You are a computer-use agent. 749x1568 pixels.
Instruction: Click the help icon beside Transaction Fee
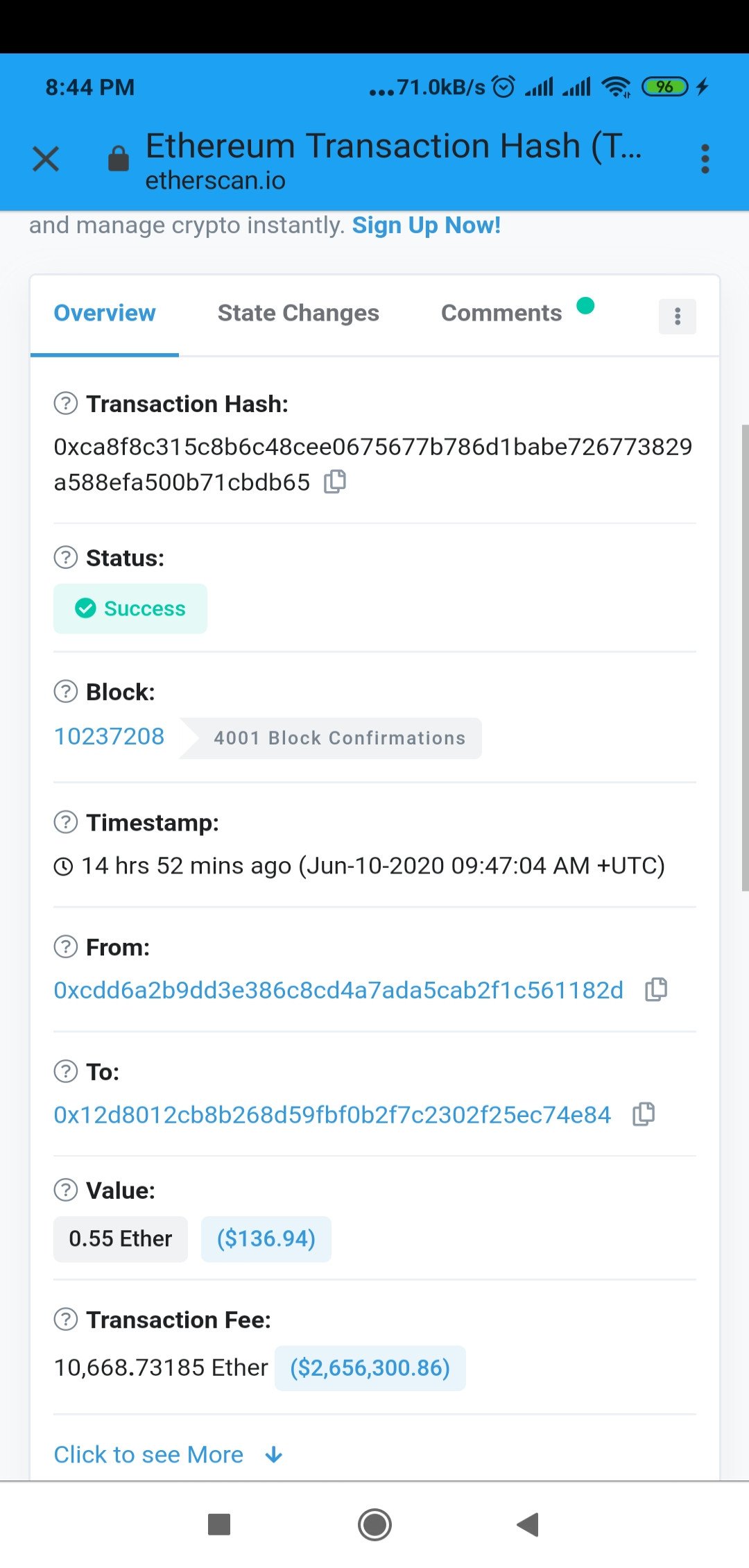tap(66, 1320)
